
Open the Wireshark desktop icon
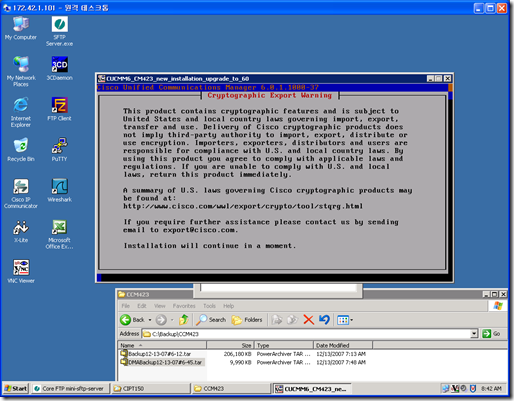pos(59,190)
